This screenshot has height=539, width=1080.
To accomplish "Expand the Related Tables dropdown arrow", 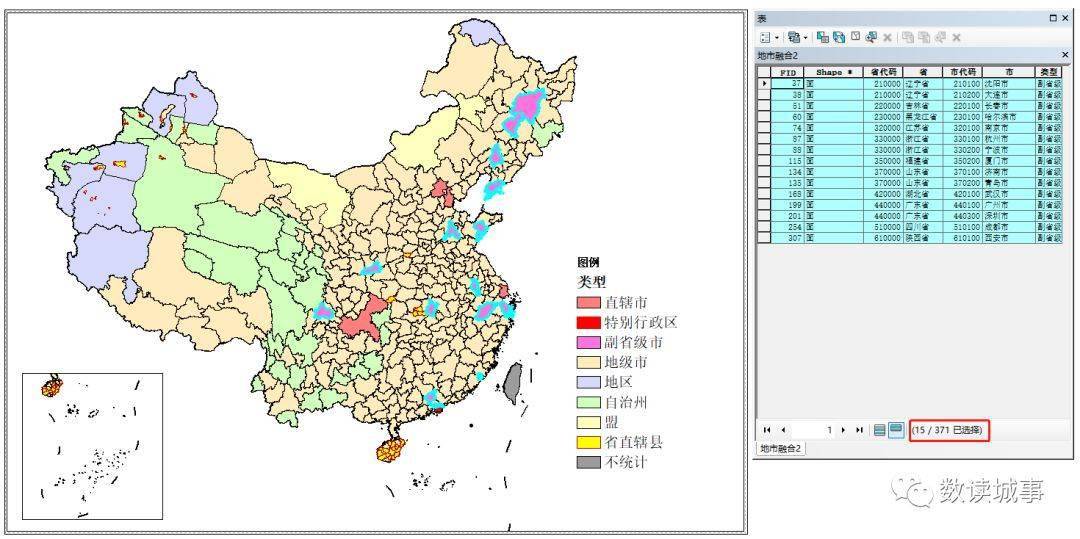I will (805, 37).
